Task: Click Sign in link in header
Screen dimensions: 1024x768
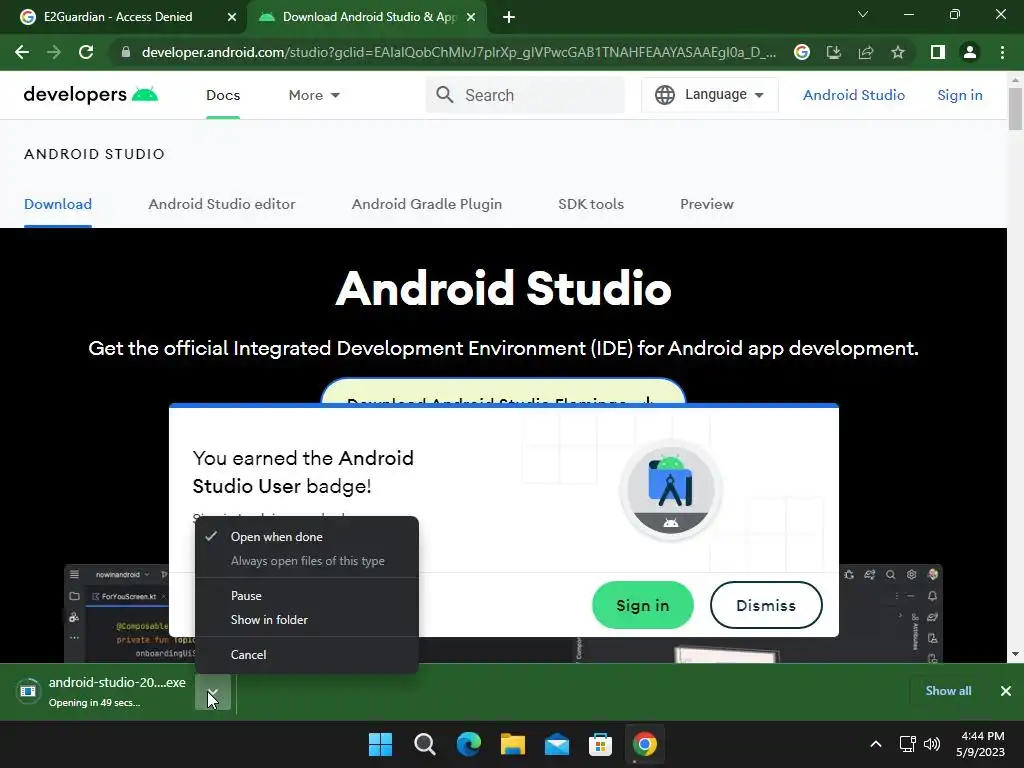Action: (x=959, y=95)
